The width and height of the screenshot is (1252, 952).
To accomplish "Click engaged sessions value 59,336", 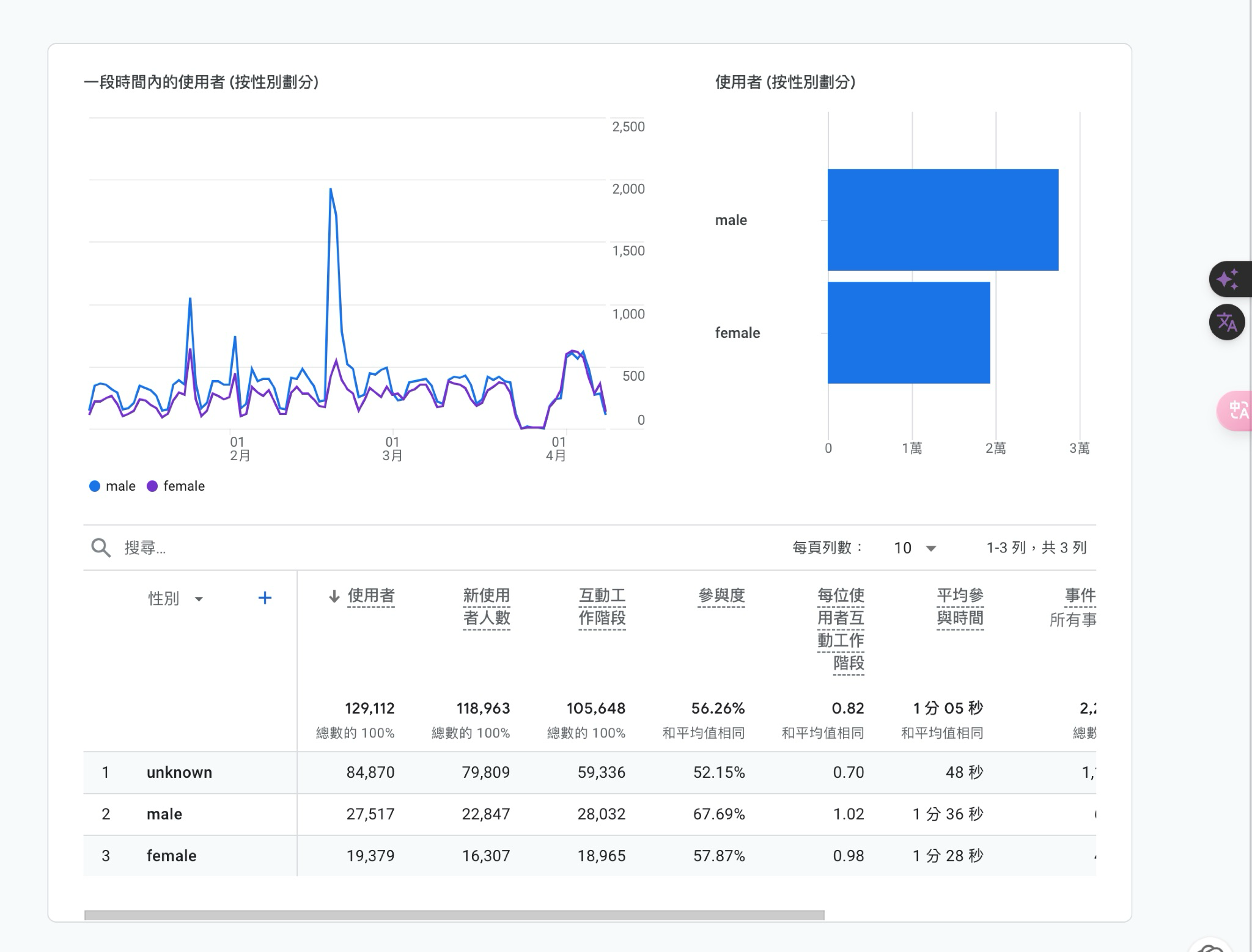I will 602,772.
